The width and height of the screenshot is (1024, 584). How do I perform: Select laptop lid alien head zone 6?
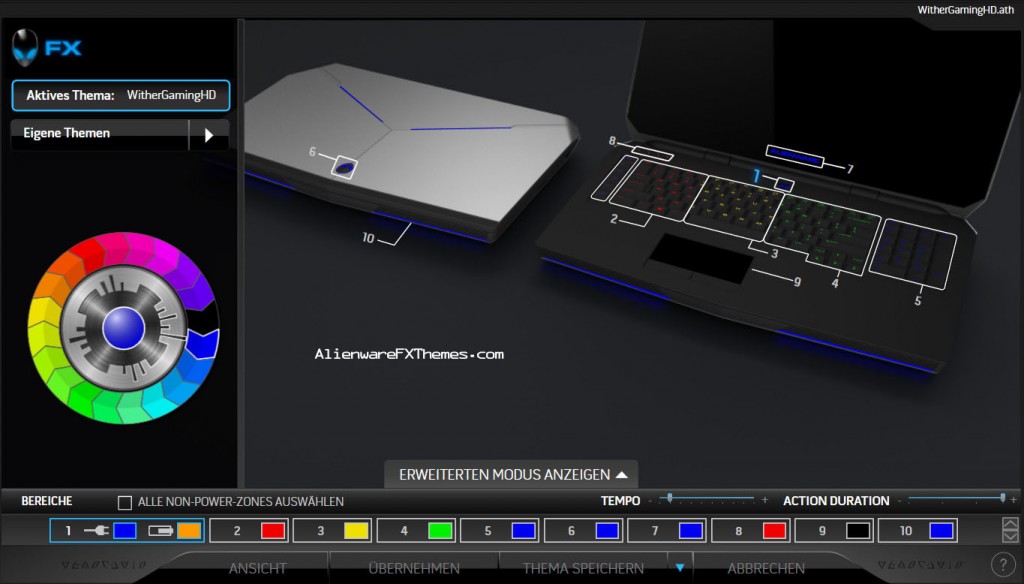coord(344,168)
